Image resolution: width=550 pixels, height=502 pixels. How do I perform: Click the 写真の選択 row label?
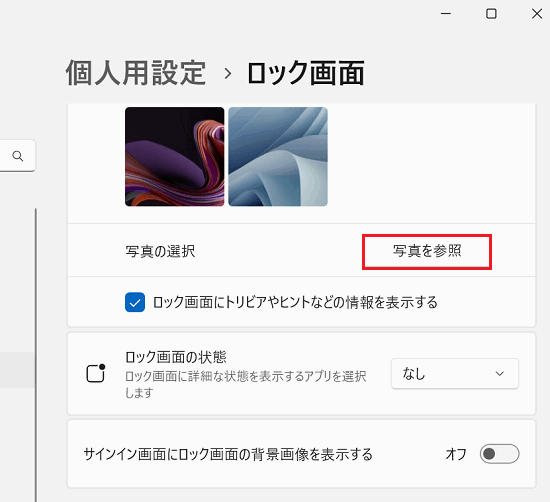[x=160, y=252]
